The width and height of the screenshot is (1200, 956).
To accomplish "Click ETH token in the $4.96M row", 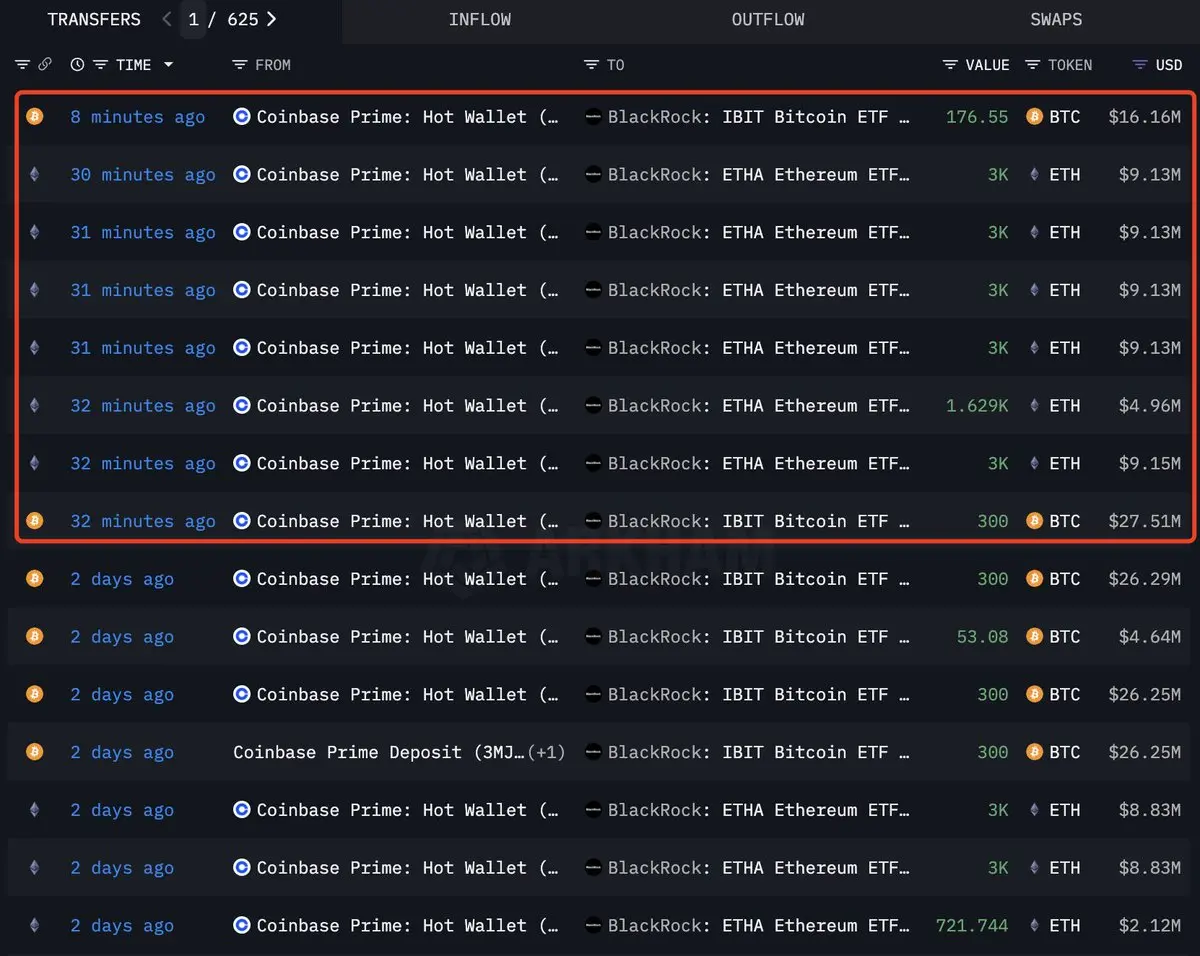I will 1053,406.
